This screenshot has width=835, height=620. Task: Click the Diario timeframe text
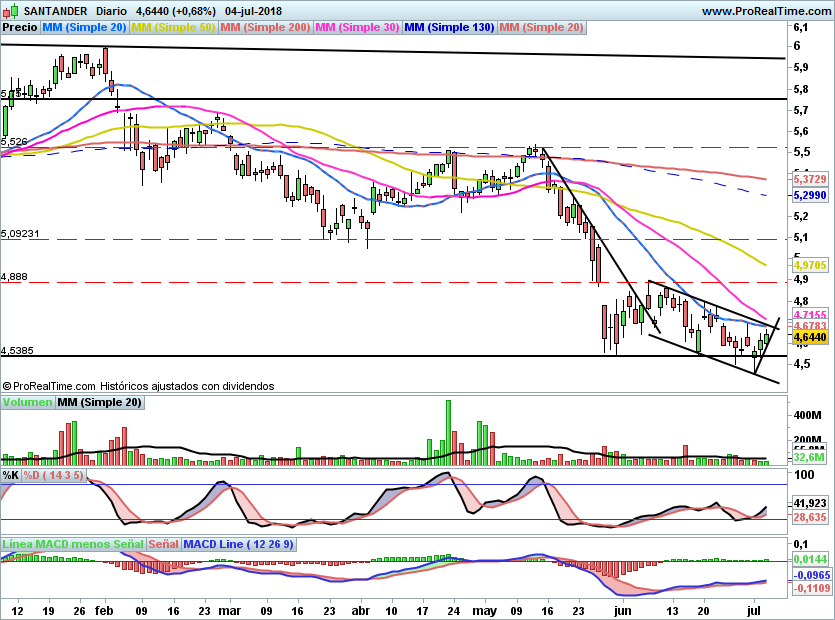(111, 11)
